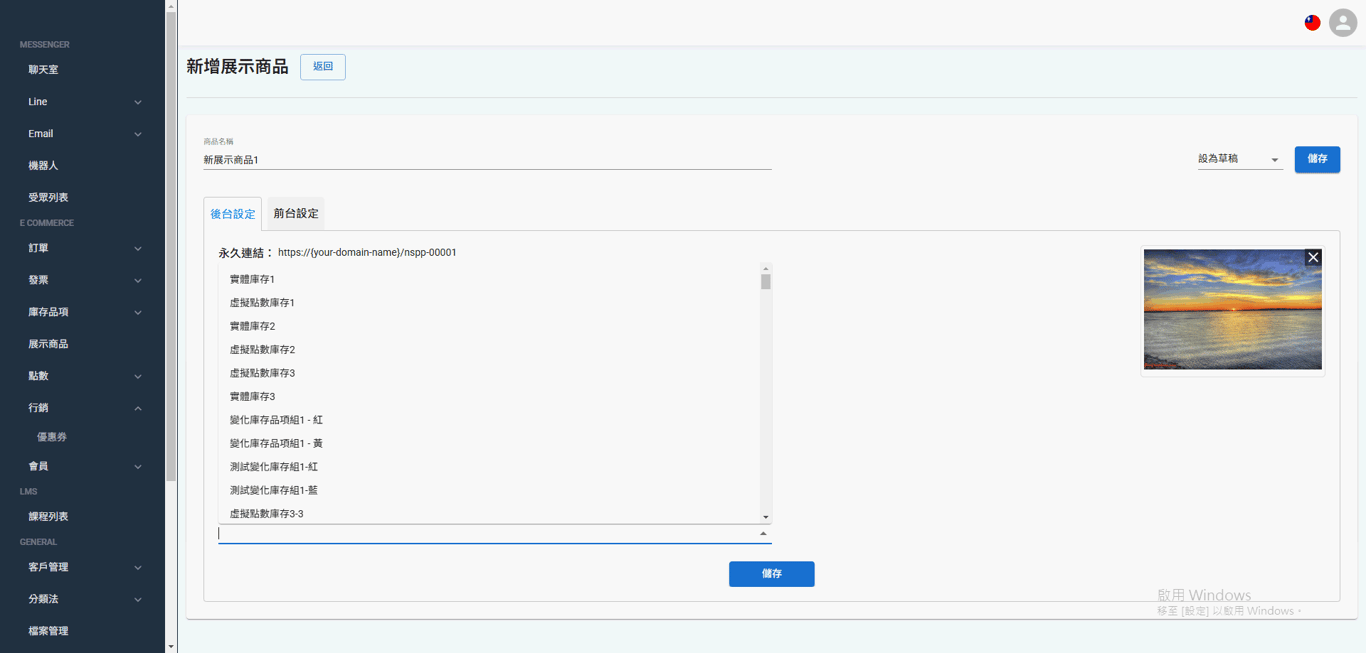Select 虛擬點數庫存3-3 option
Screen dimensions: 1366x653
point(489,514)
